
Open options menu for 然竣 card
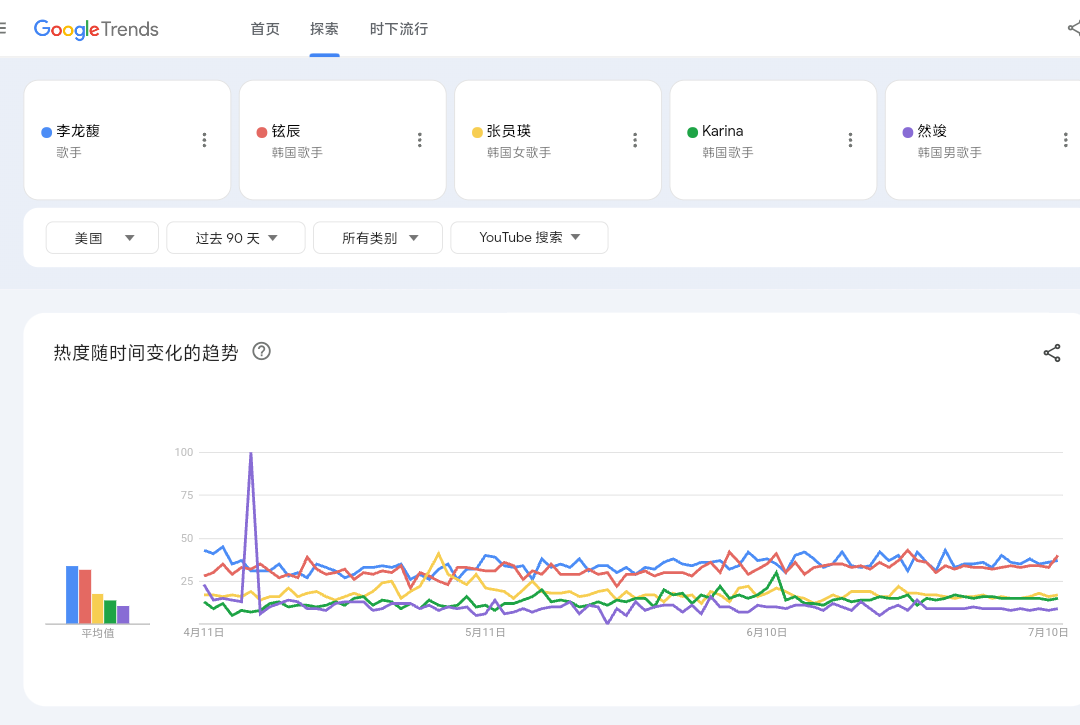tap(1066, 140)
